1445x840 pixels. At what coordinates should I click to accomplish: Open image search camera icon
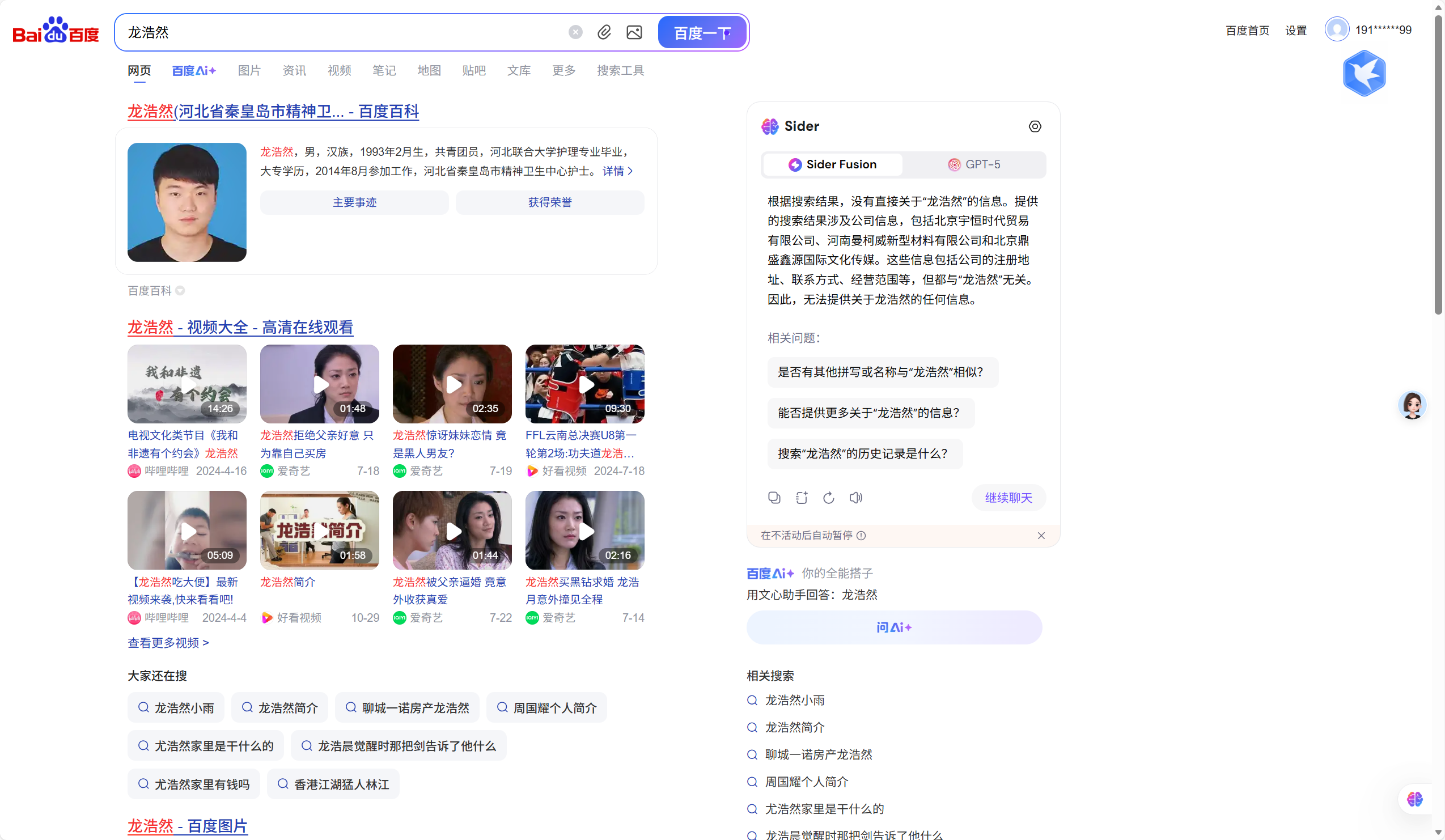click(634, 32)
